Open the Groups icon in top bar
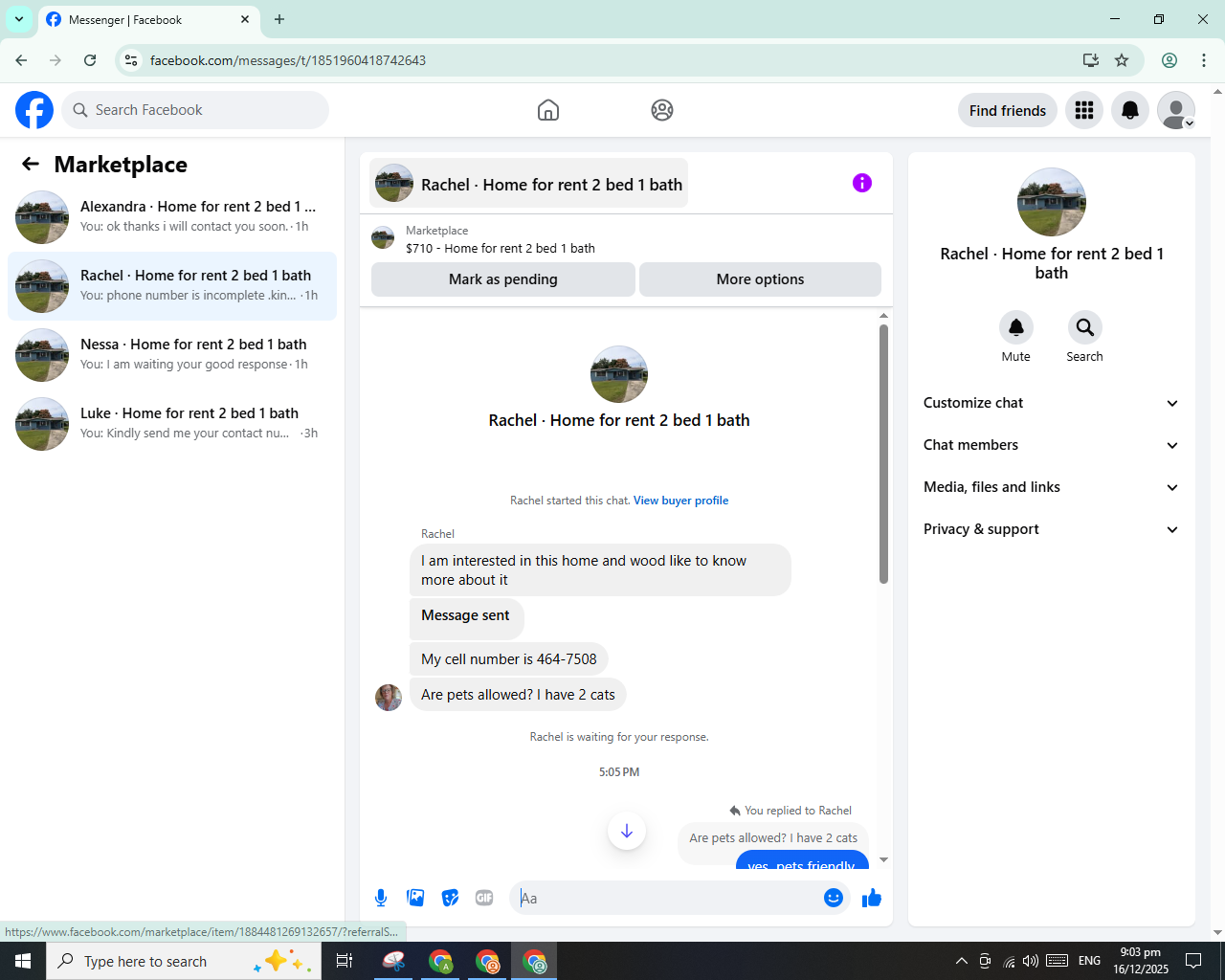Image resolution: width=1225 pixels, height=980 pixels. 662,110
